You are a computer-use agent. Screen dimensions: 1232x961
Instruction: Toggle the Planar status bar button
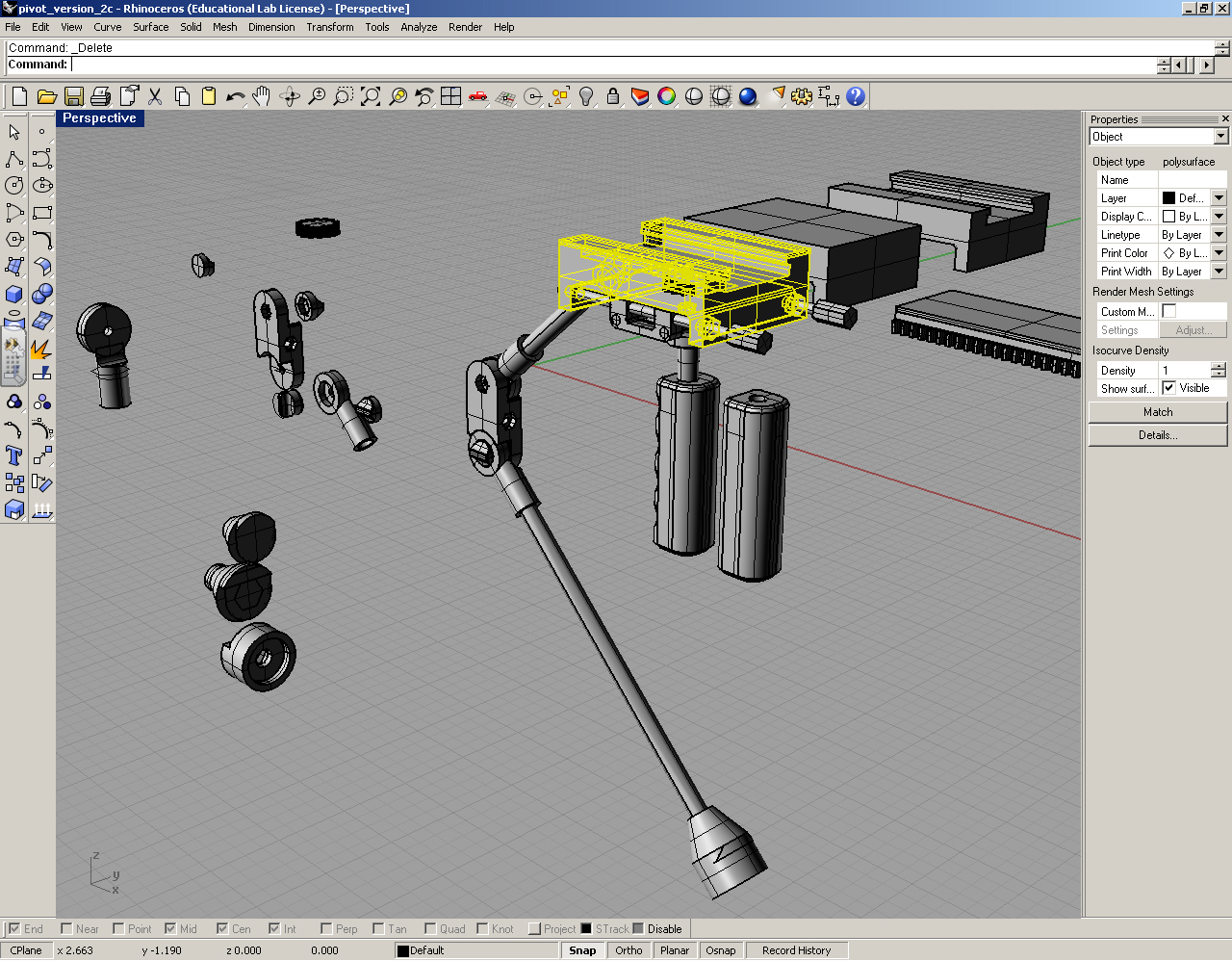pos(675,950)
